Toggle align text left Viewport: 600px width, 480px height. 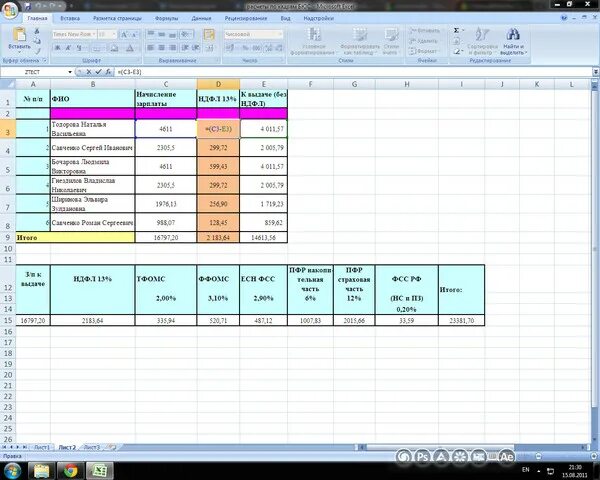[151, 47]
